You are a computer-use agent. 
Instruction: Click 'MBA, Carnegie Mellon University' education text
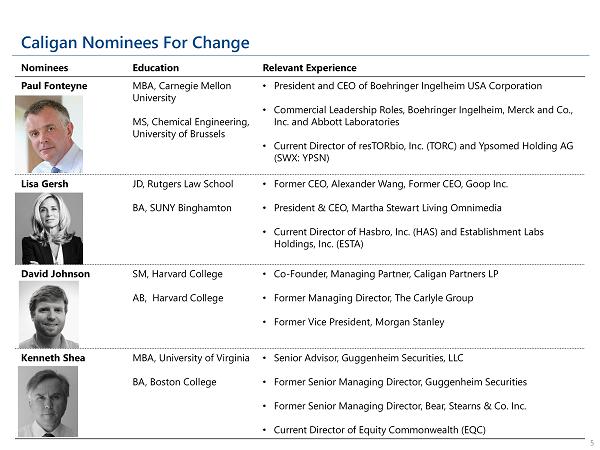coord(181,92)
